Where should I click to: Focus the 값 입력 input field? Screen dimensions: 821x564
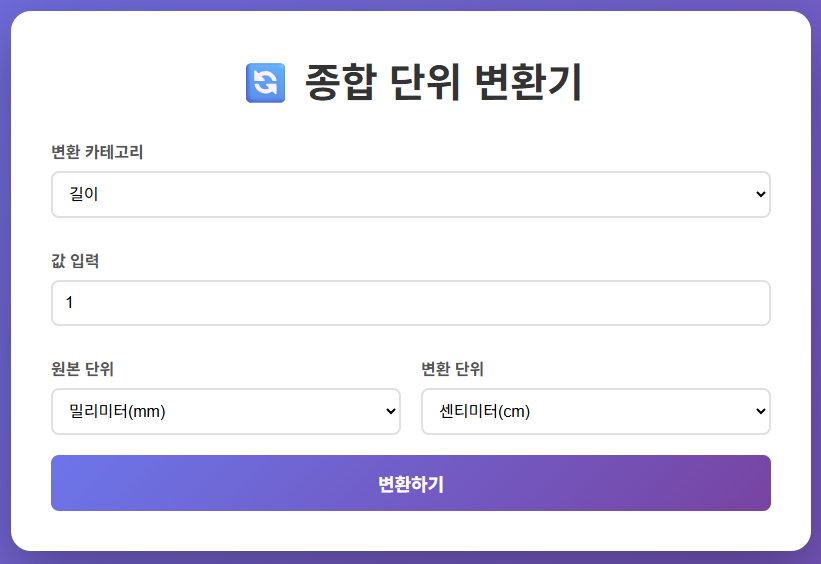410,302
